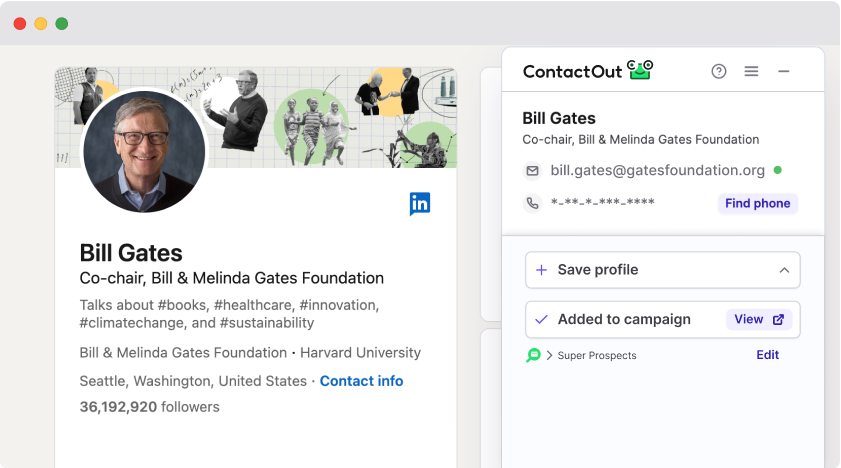Click the green email verified status dot
The height and width of the screenshot is (468, 841).
(x=778, y=171)
